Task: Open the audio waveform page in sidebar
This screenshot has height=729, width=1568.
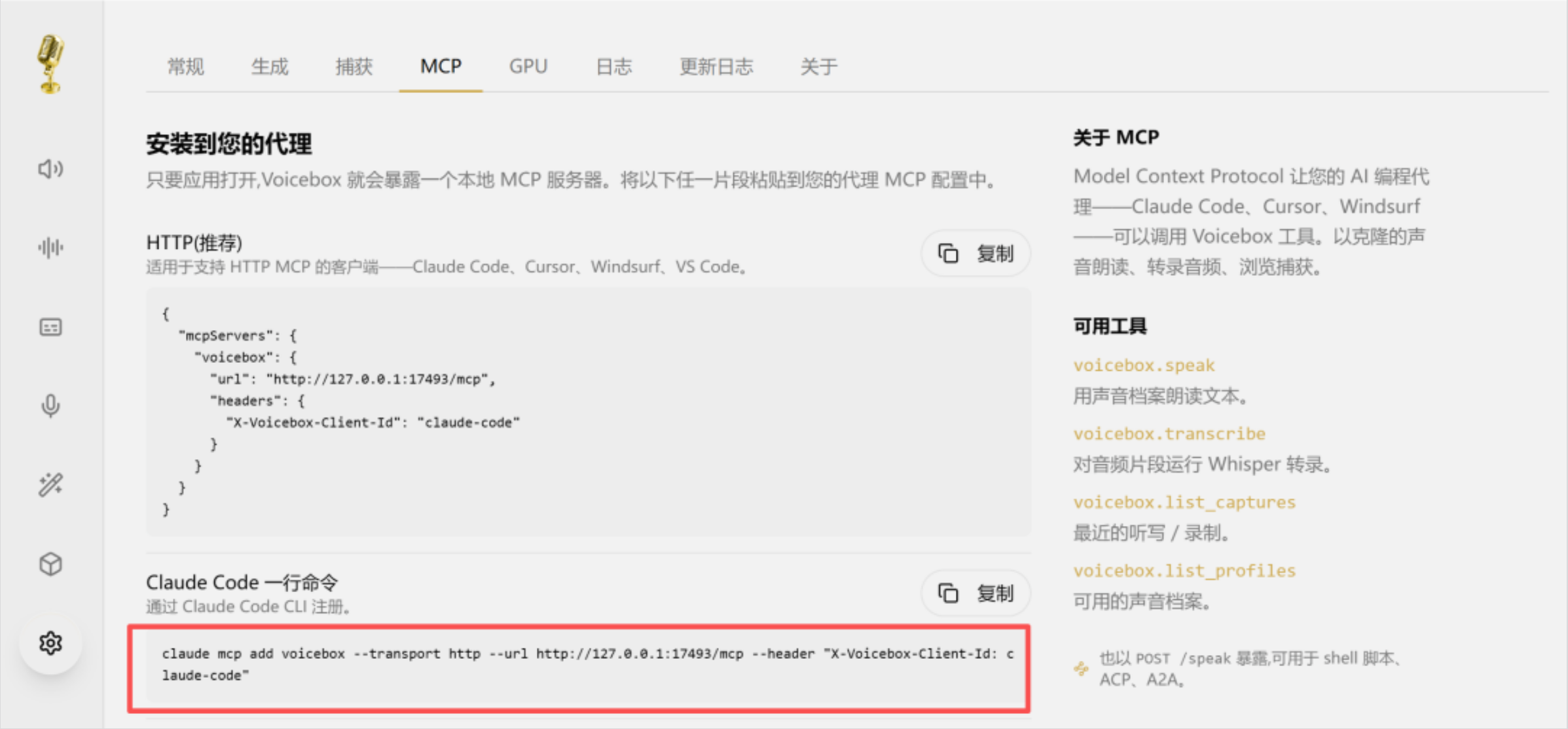Action: [50, 248]
